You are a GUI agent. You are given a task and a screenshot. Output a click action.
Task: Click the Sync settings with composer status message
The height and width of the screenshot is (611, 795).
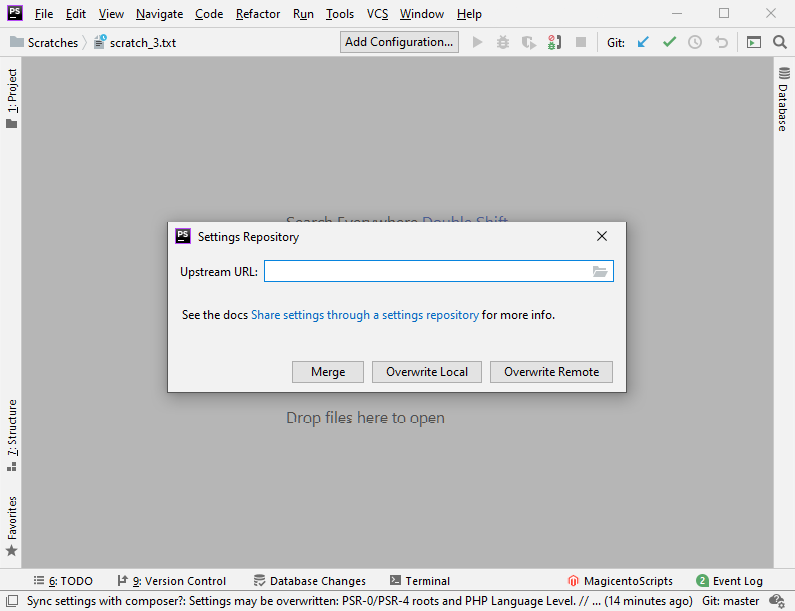pos(359,601)
